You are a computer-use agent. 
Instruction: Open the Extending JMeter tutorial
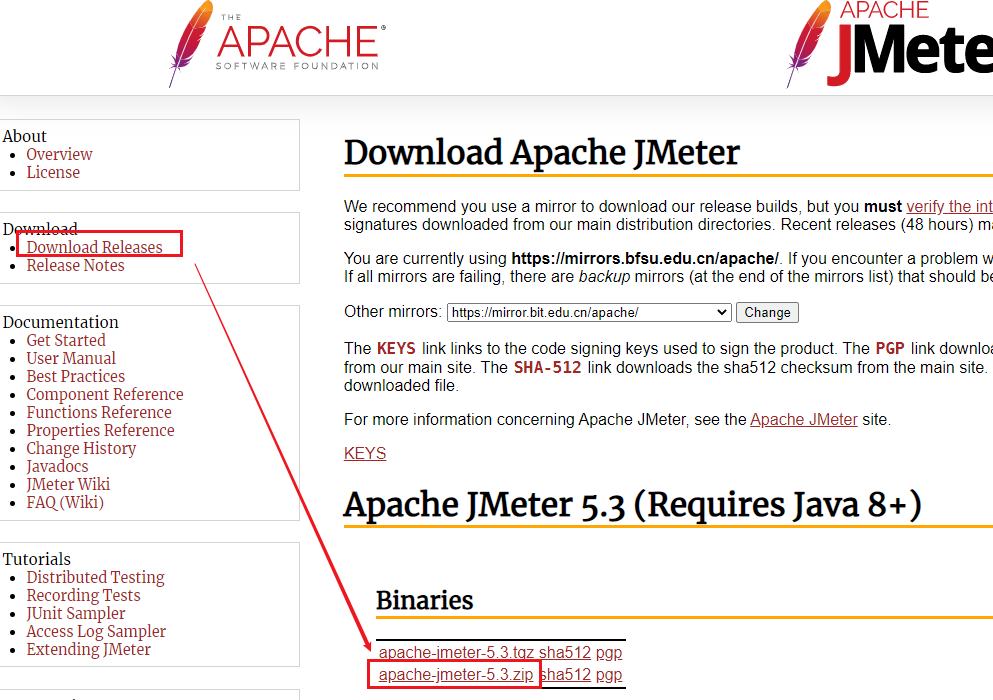point(89,649)
